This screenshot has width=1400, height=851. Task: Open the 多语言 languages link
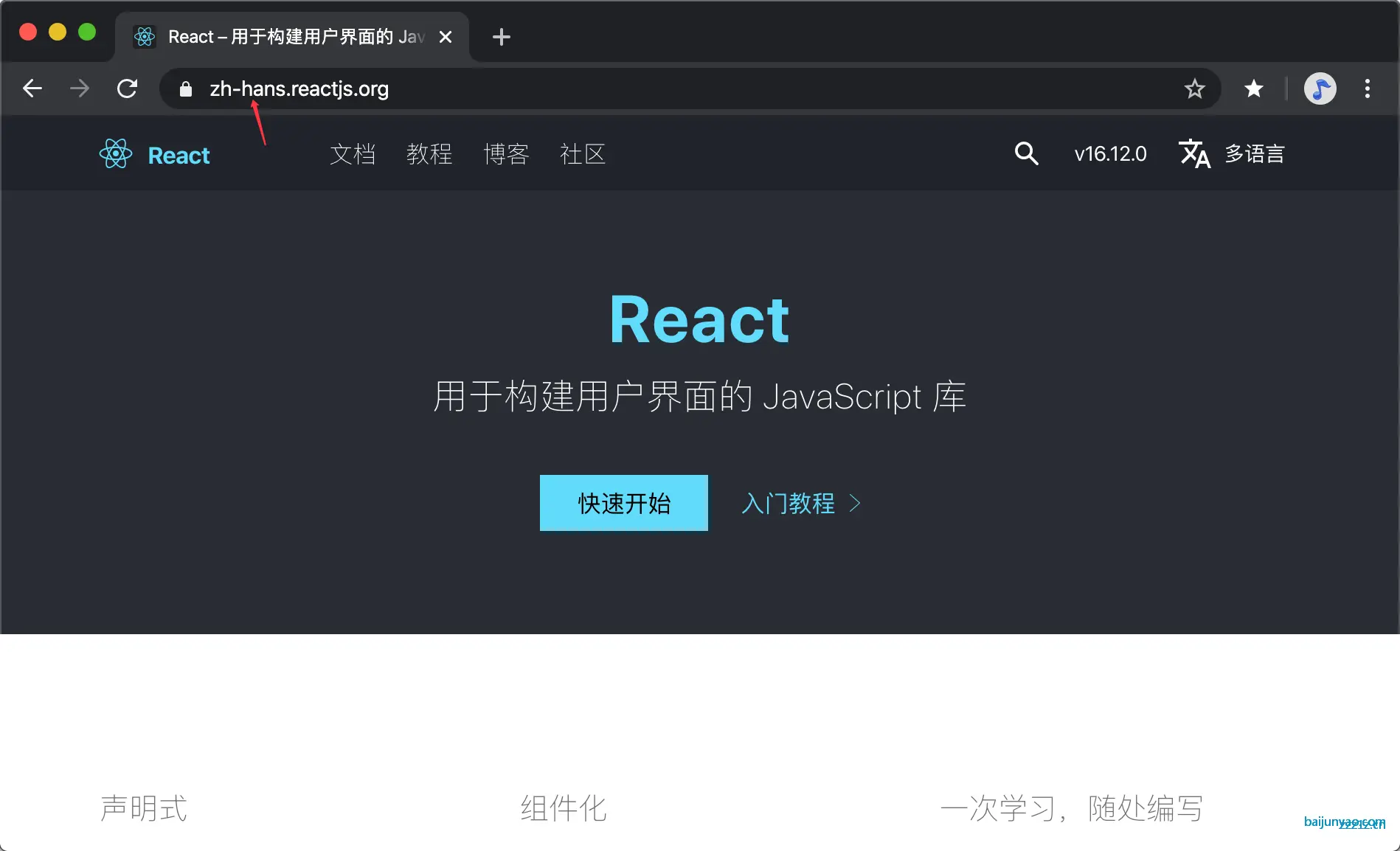1255,154
